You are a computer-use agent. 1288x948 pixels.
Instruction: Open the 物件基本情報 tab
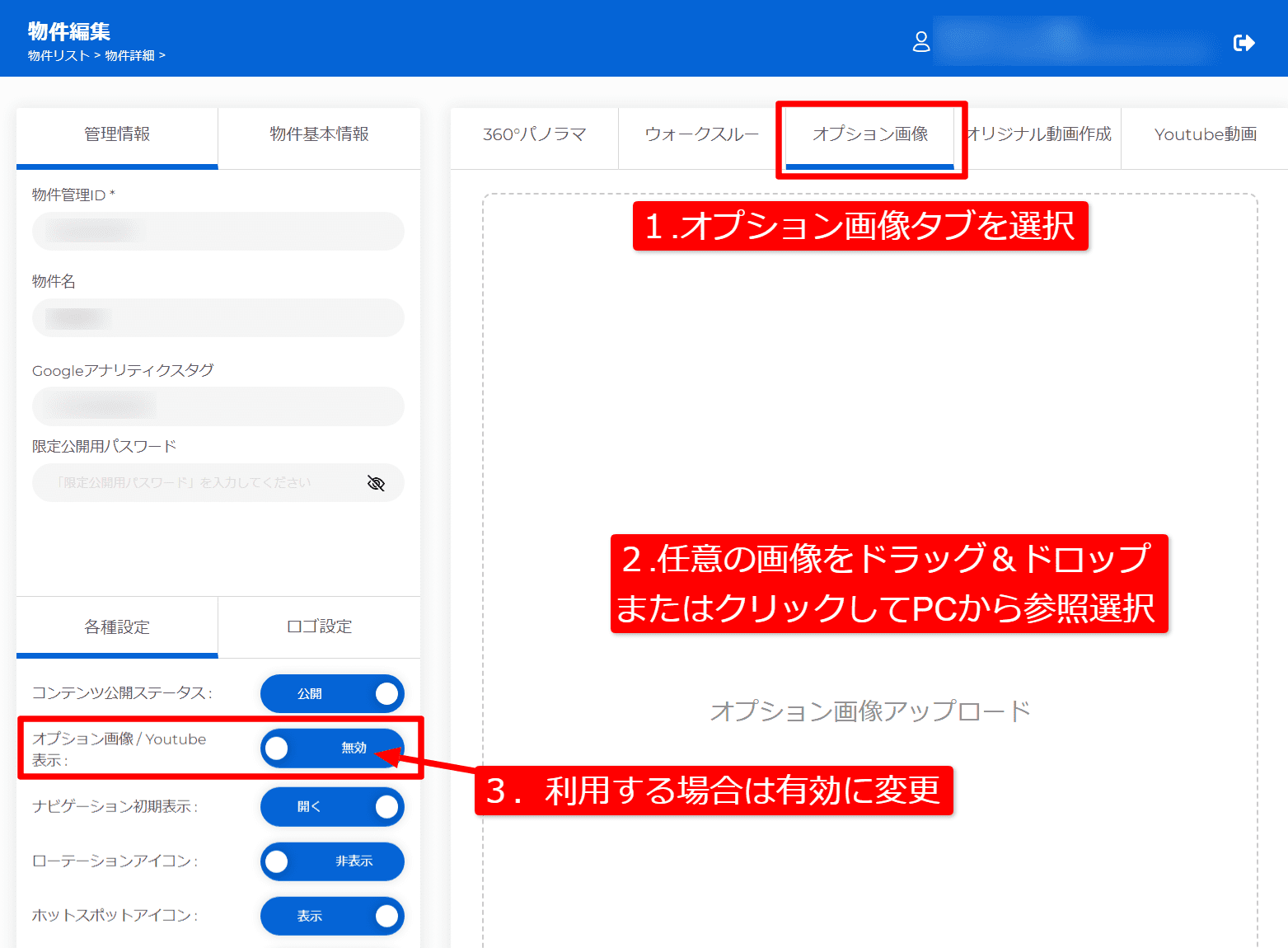click(319, 134)
